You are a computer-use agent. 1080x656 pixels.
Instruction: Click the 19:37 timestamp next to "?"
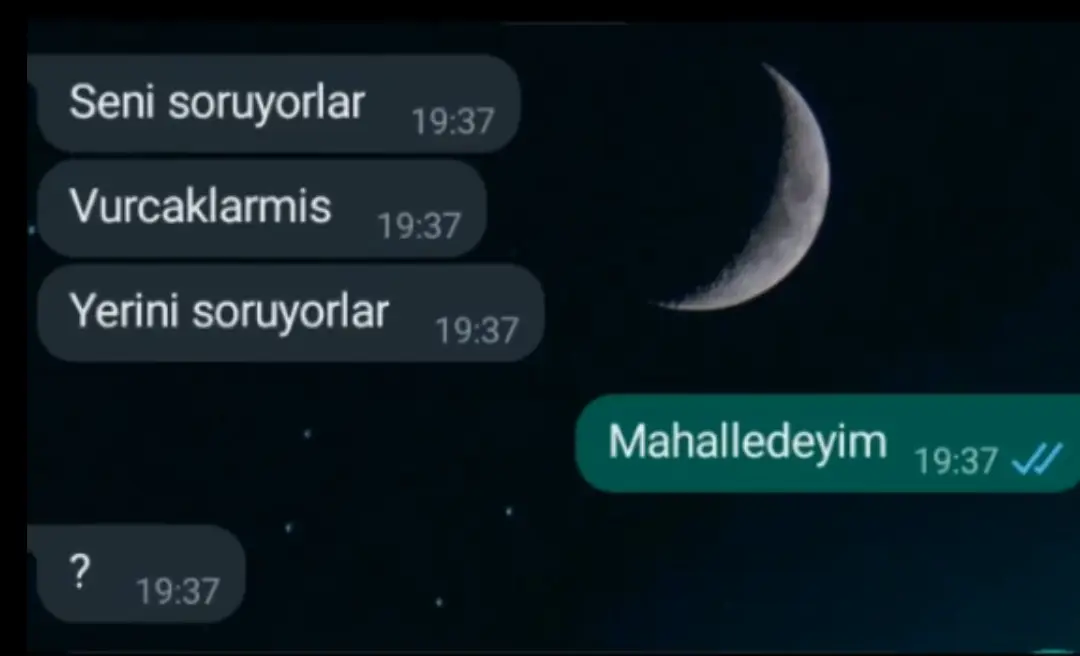pyautogui.click(x=178, y=591)
